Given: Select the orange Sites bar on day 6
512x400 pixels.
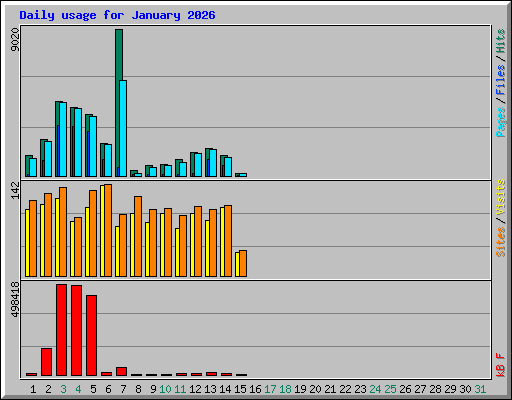Looking at the screenshot, I should [x=108, y=230].
